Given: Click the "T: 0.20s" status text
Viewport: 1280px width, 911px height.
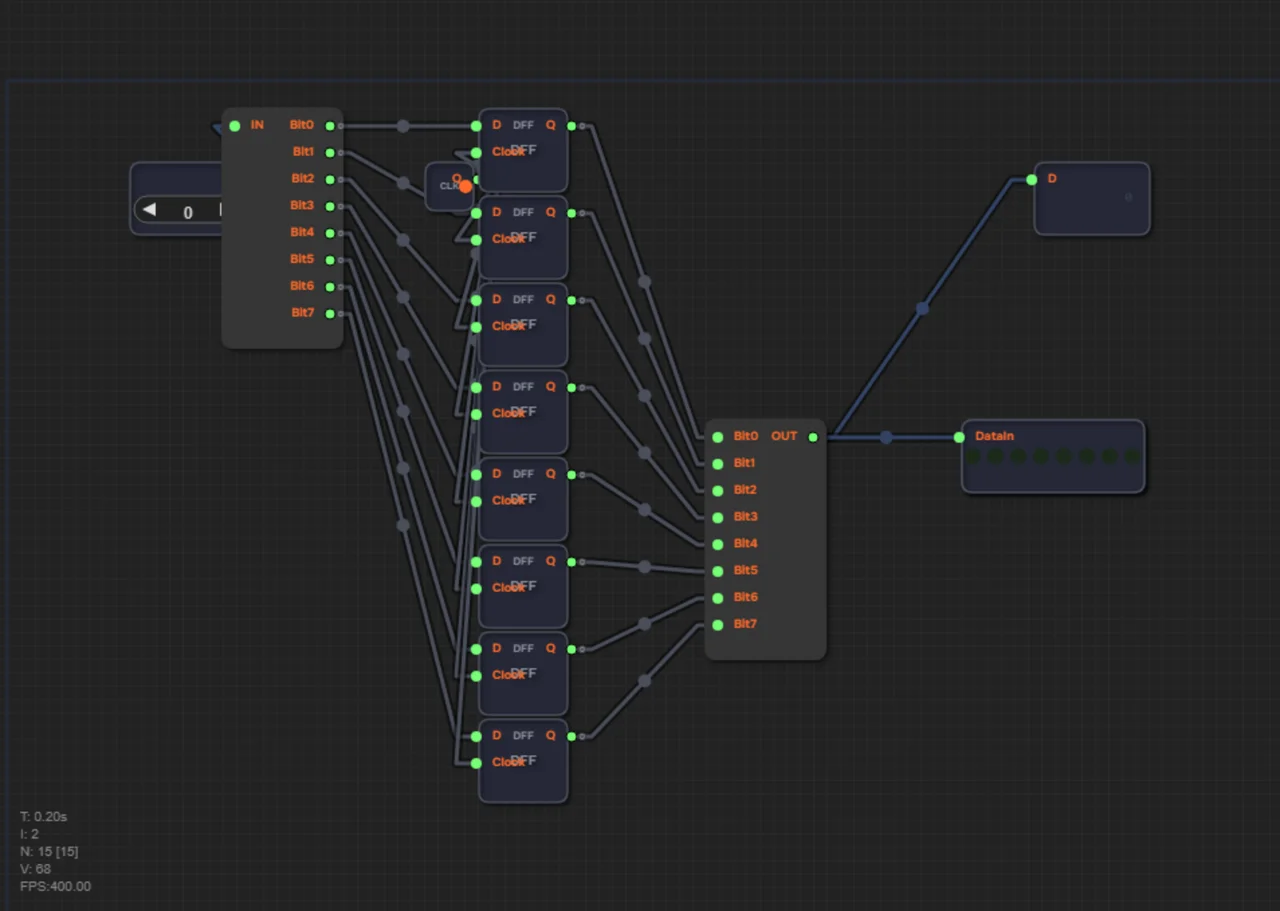Looking at the screenshot, I should tap(43, 817).
